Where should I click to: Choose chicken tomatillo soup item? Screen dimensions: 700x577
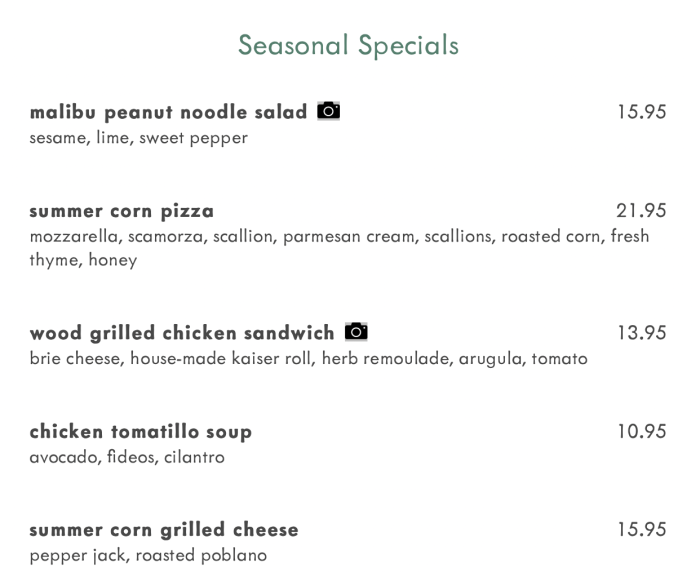tap(140, 431)
